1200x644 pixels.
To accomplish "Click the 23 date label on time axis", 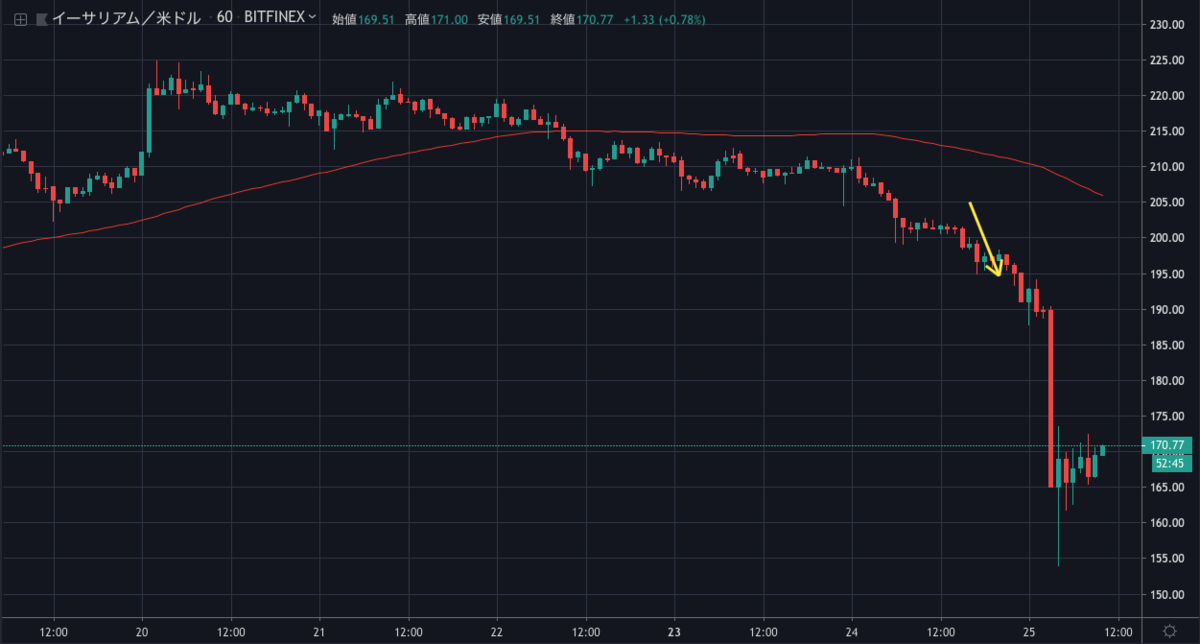I will (x=675, y=632).
